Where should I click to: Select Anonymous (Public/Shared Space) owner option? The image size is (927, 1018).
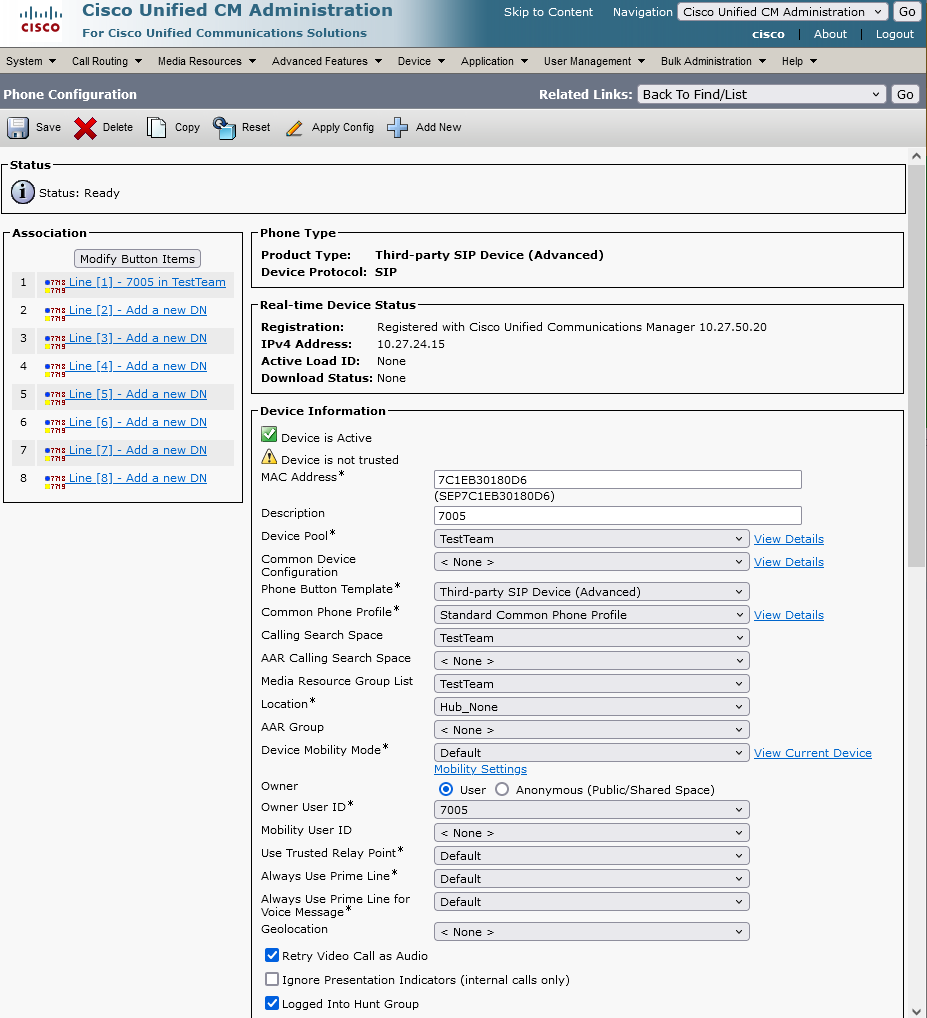coord(502,790)
